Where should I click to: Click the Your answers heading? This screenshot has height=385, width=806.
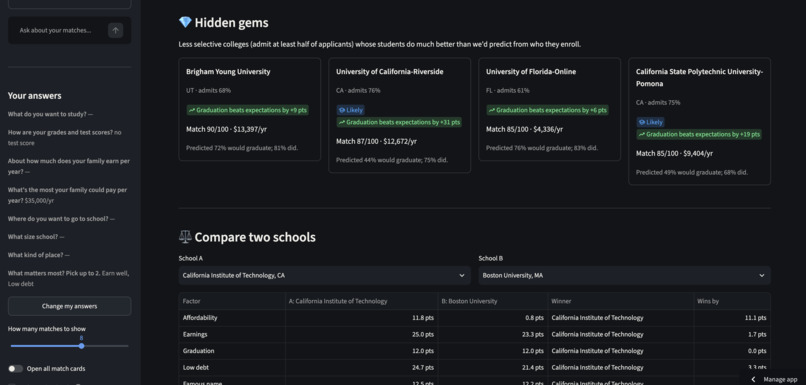[x=34, y=96]
